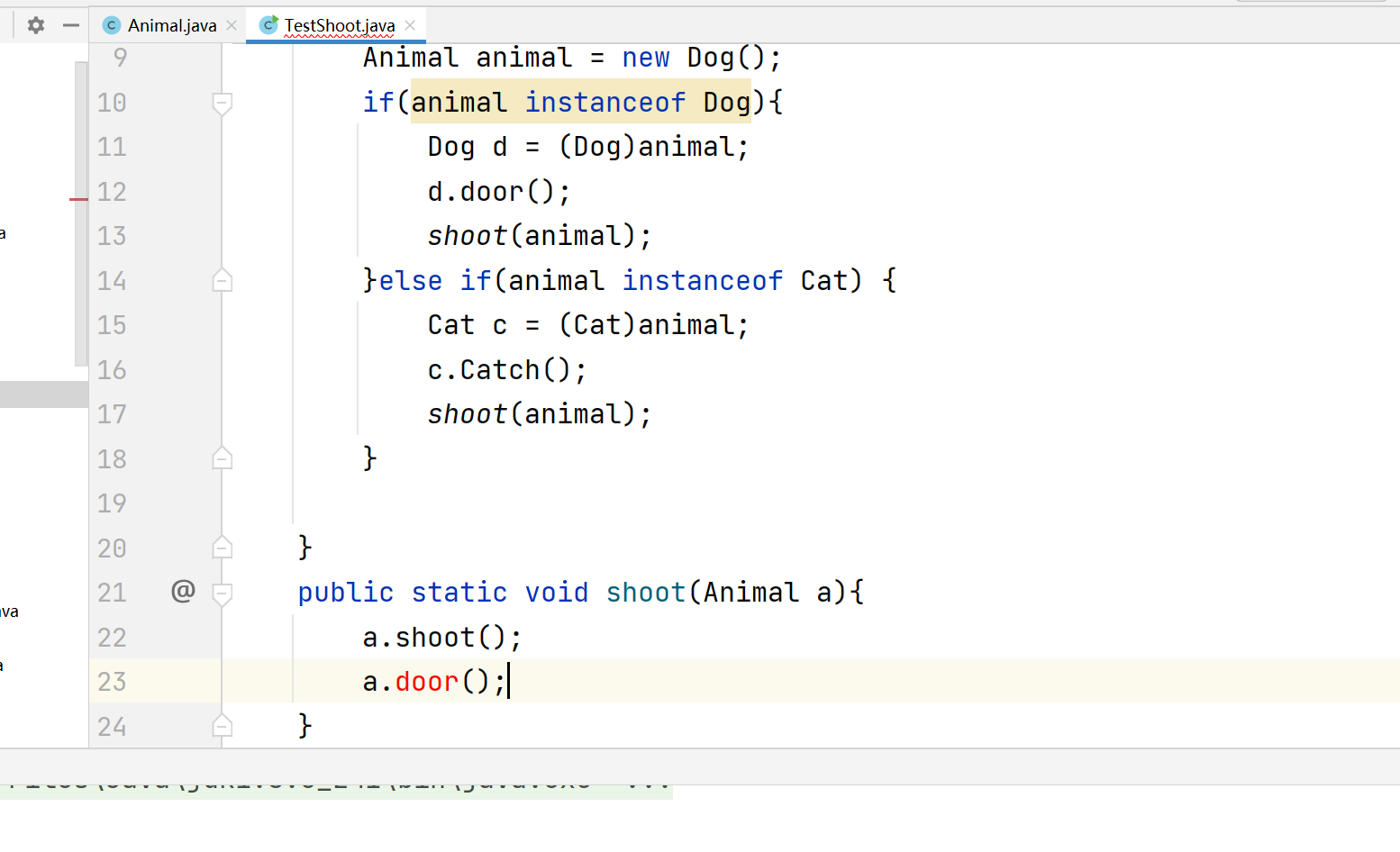This screenshot has height=852, width=1400.
Task: Click the fold end marker at line 20
Action: [223, 548]
